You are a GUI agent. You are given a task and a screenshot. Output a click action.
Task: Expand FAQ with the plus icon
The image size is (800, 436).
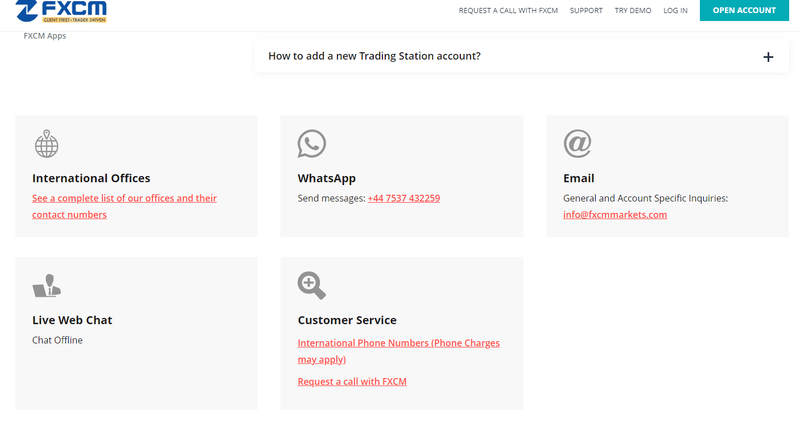768,57
